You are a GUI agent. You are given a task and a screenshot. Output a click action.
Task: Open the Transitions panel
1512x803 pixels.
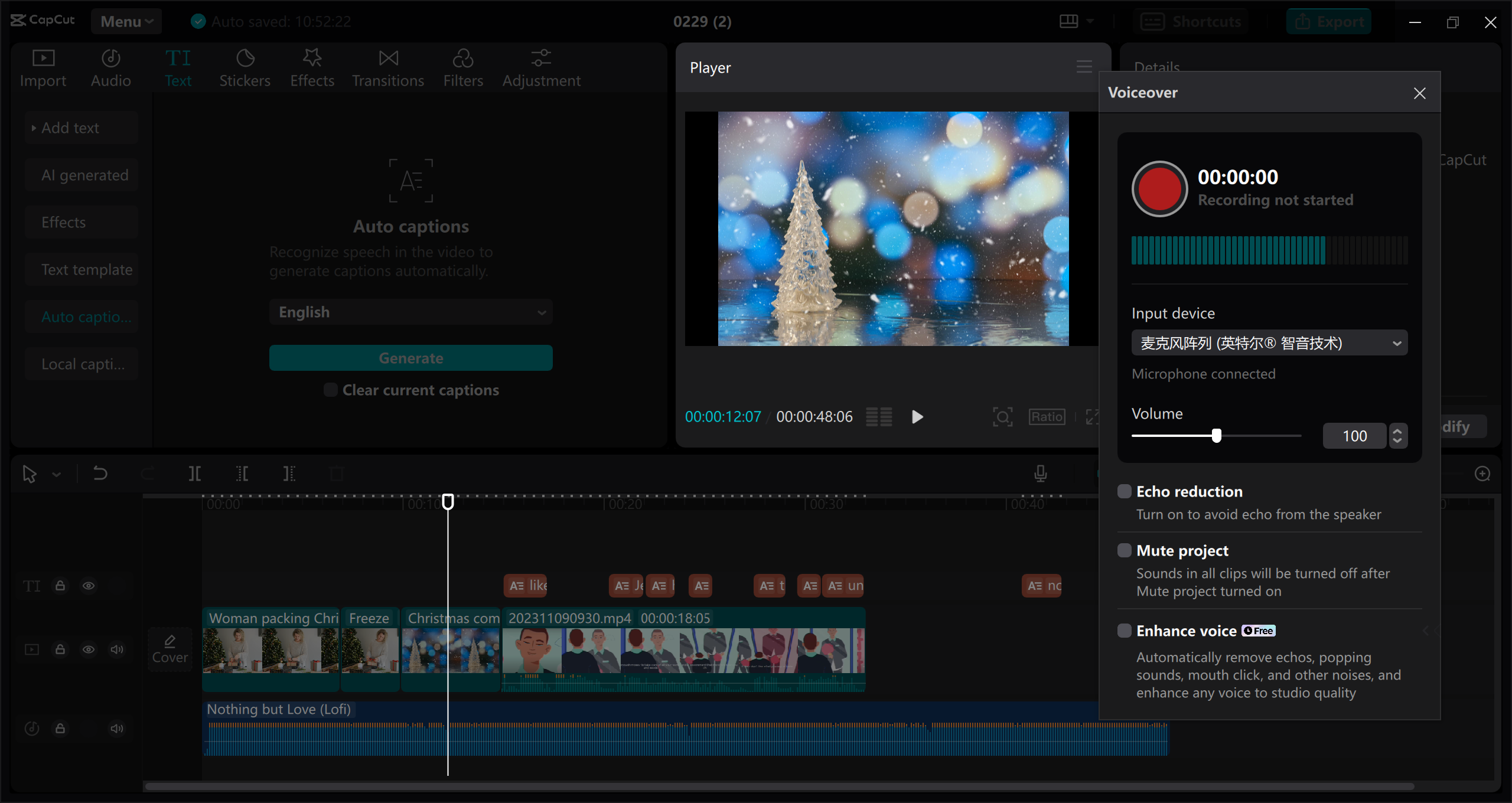(x=387, y=67)
